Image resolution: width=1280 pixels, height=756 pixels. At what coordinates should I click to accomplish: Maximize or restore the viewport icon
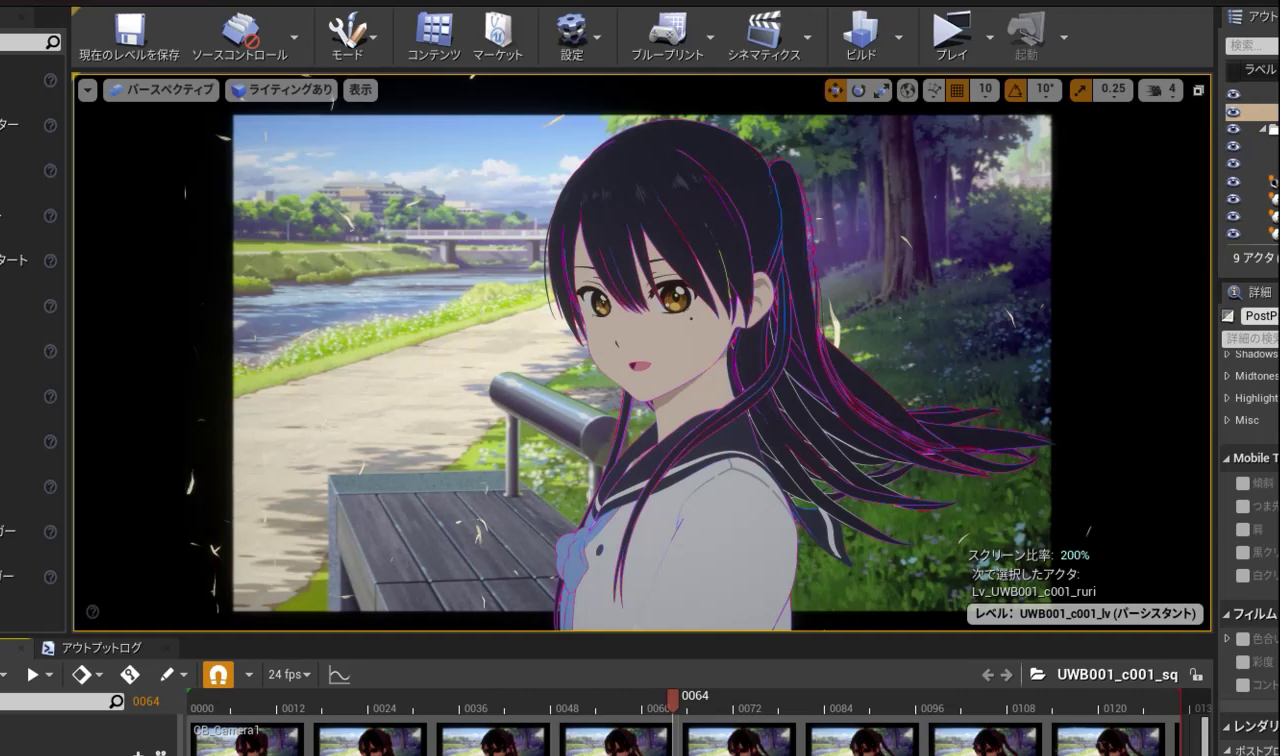coord(1198,90)
